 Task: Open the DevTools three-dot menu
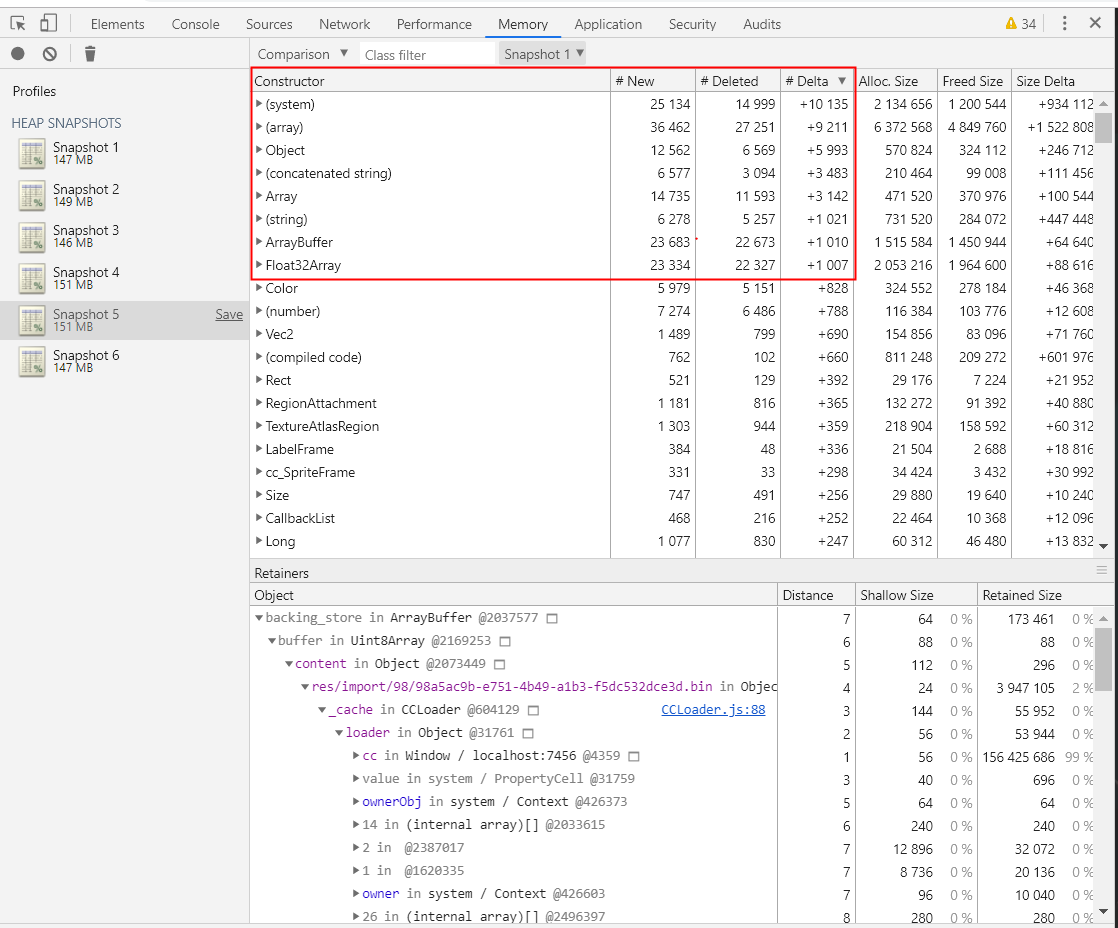(1065, 24)
